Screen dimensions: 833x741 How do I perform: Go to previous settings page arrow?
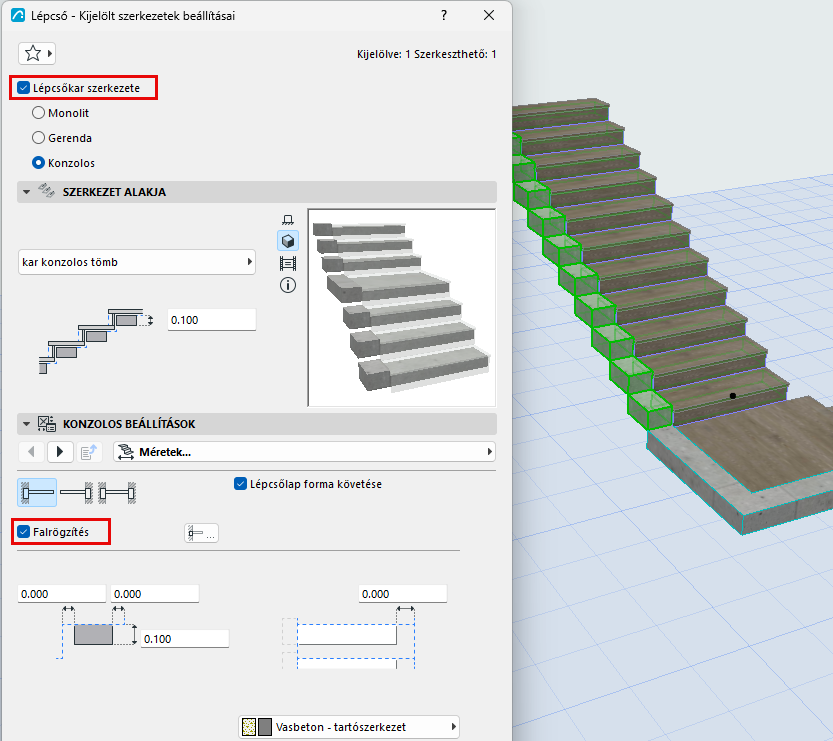click(x=31, y=452)
